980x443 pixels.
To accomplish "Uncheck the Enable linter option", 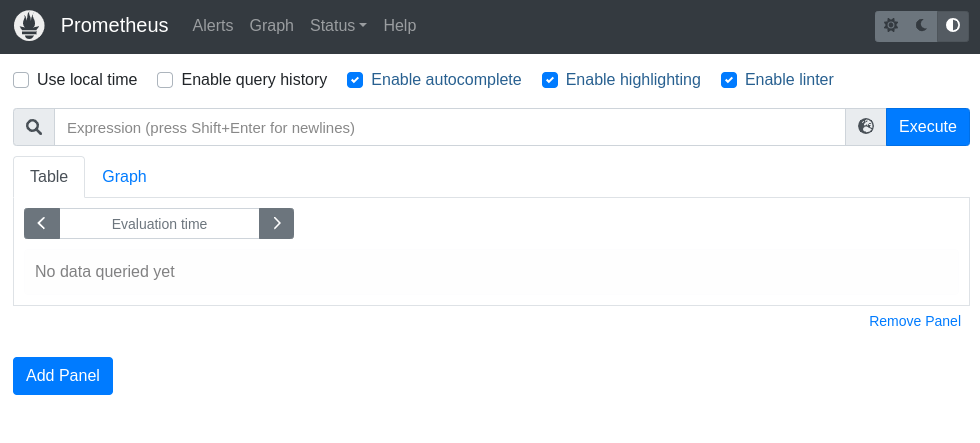I will (729, 80).
